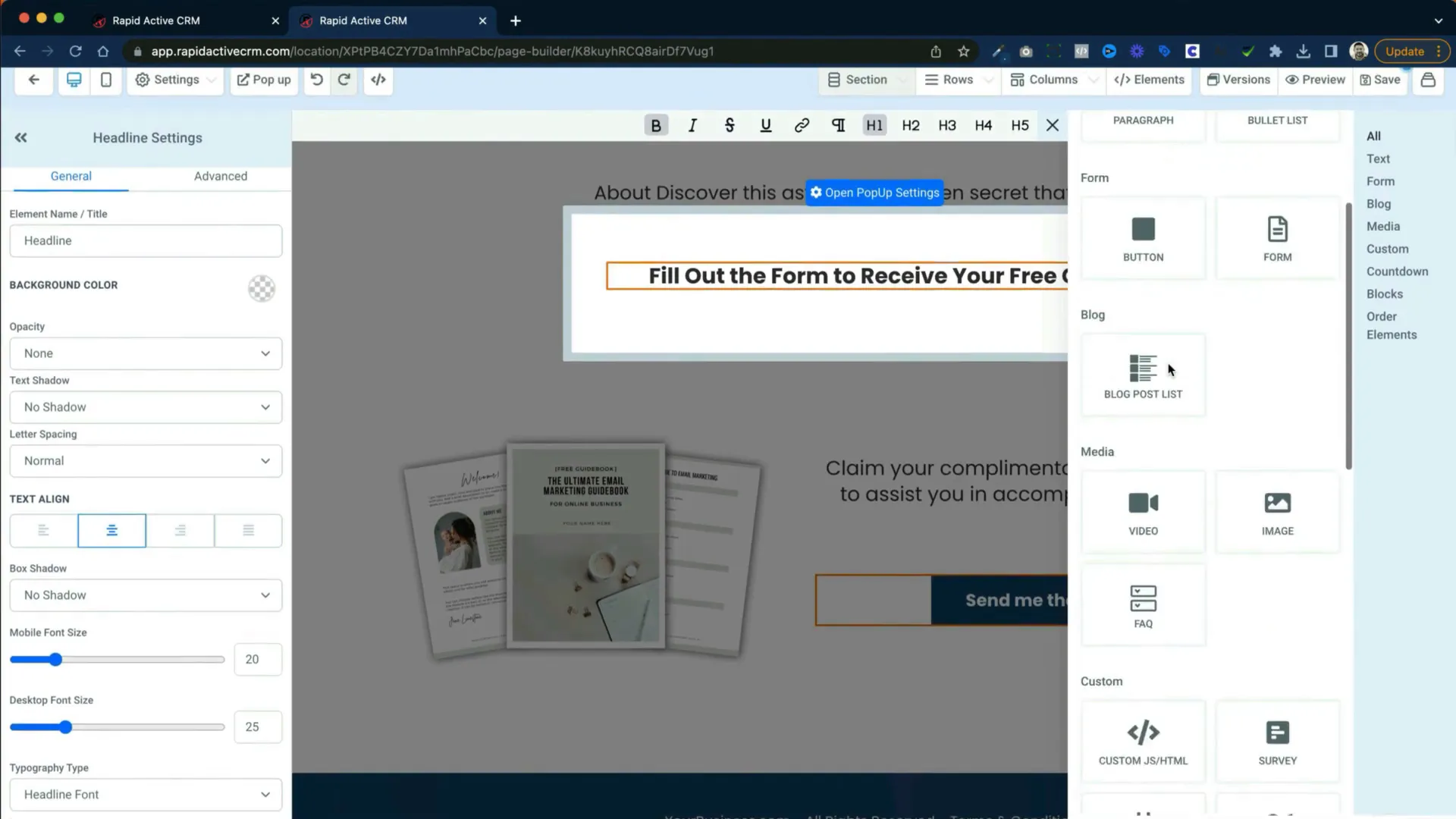The width and height of the screenshot is (1456, 819).
Task: Add an Image element
Action: 1277,513
